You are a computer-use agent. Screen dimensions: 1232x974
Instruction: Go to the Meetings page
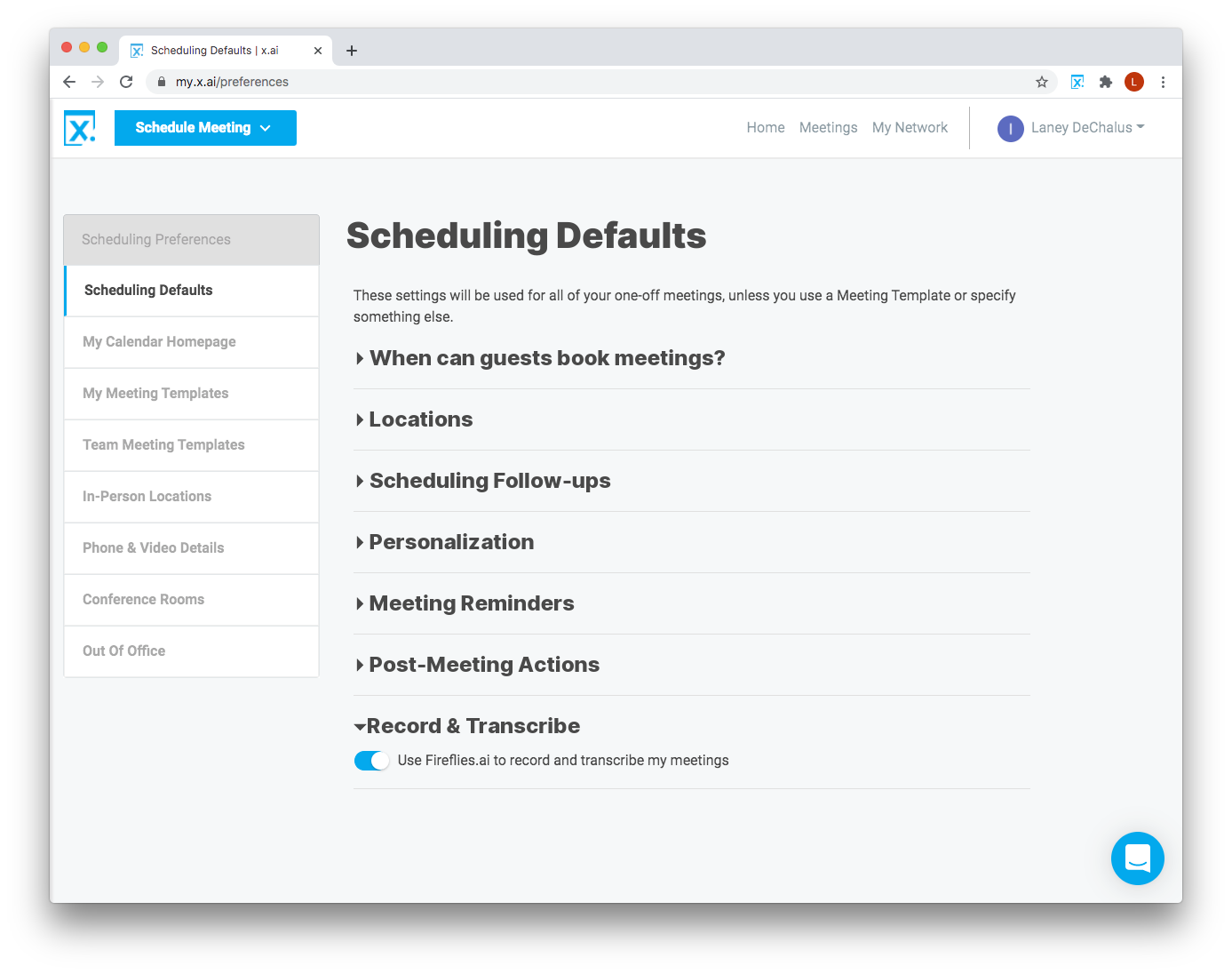click(828, 128)
